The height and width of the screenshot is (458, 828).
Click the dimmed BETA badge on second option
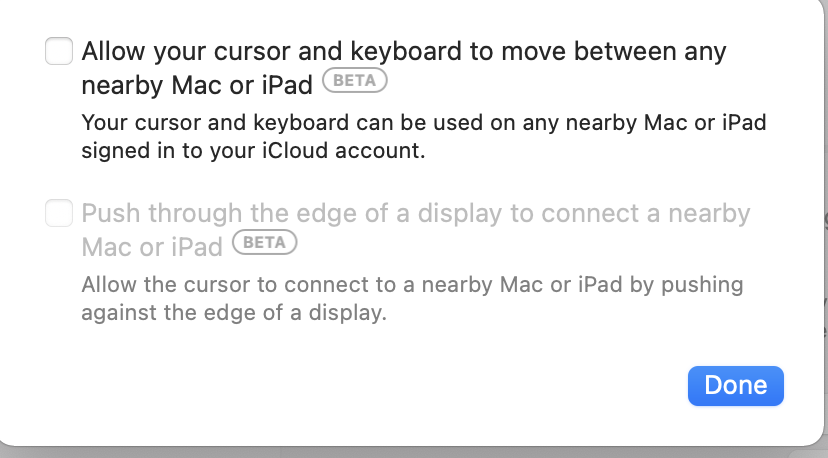pos(264,243)
